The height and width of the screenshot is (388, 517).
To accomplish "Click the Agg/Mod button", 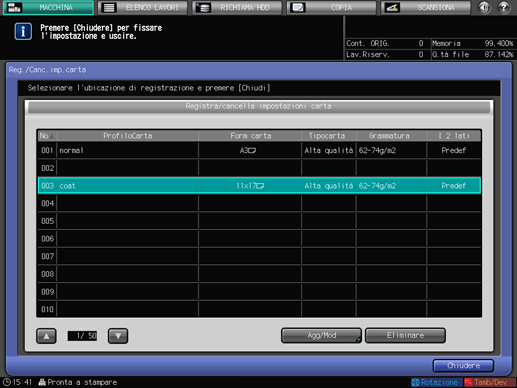I will click(x=321, y=335).
